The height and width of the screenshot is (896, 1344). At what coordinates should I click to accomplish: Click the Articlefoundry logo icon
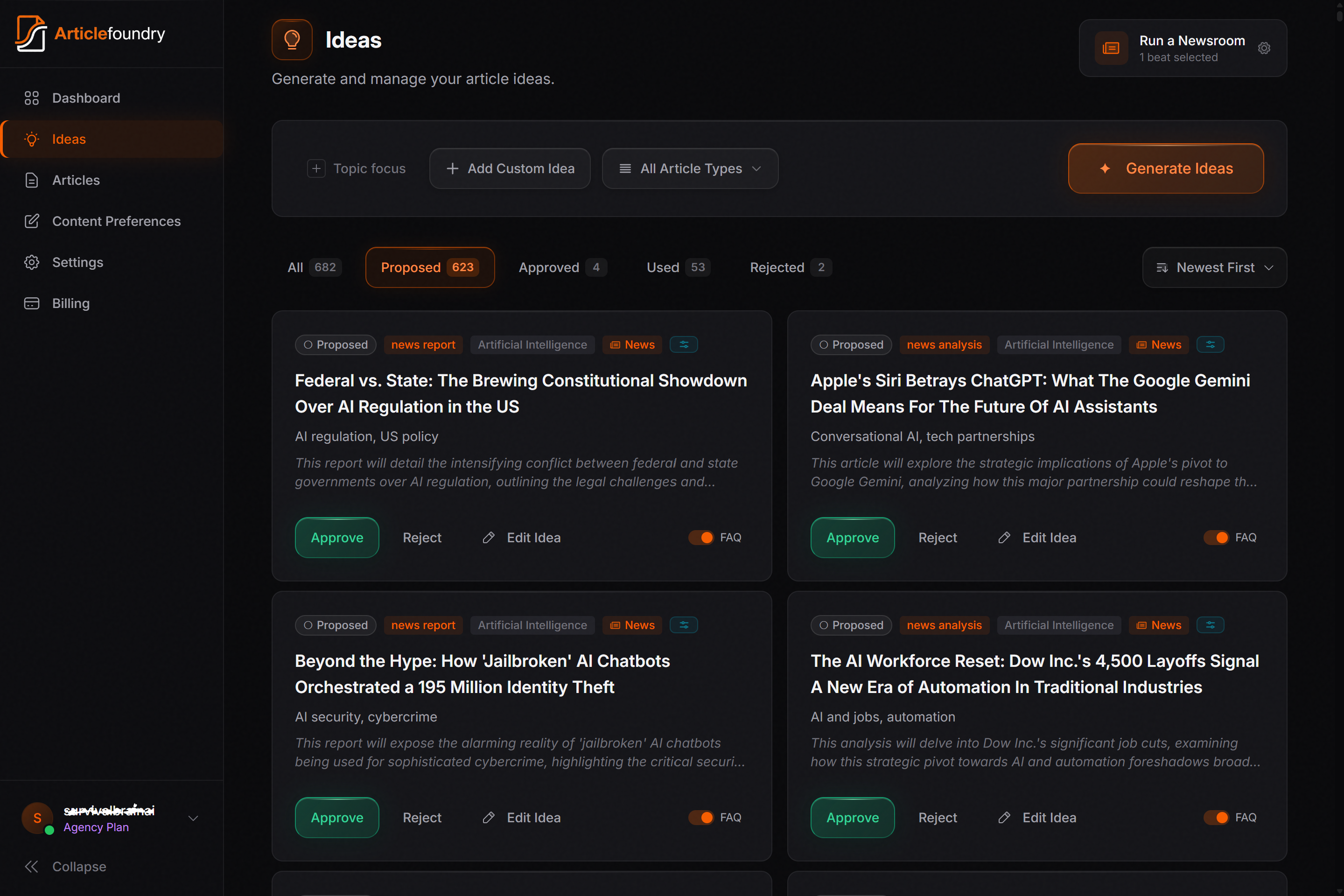(31, 34)
